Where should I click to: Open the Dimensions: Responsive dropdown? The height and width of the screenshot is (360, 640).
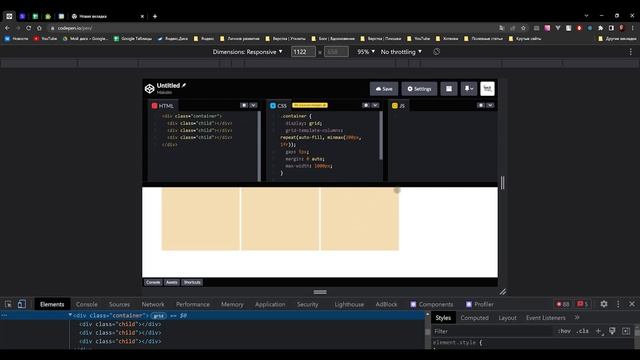click(x=247, y=52)
